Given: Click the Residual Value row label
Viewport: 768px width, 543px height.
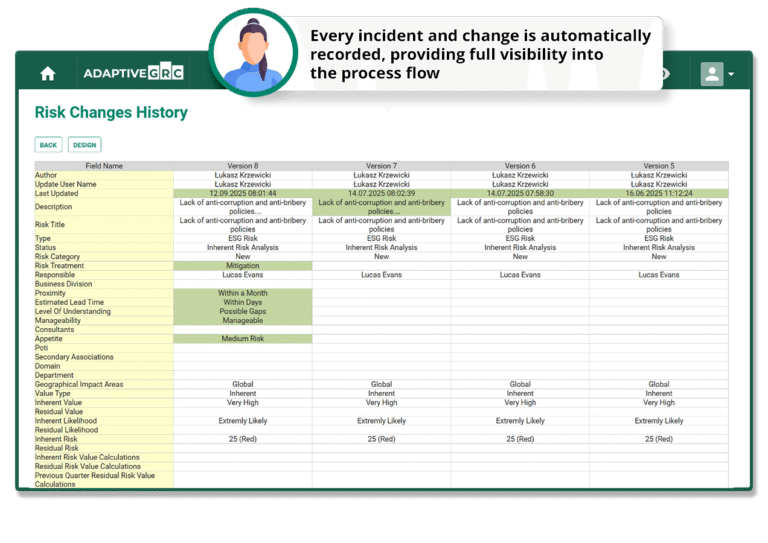Looking at the screenshot, I should (104, 412).
